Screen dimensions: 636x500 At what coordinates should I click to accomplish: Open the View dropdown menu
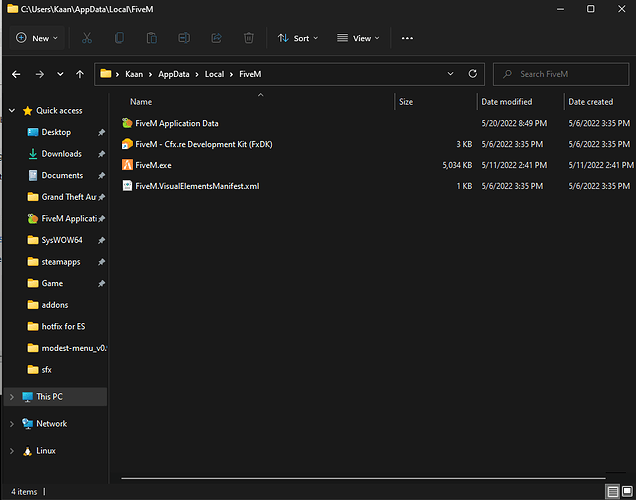click(x=359, y=38)
